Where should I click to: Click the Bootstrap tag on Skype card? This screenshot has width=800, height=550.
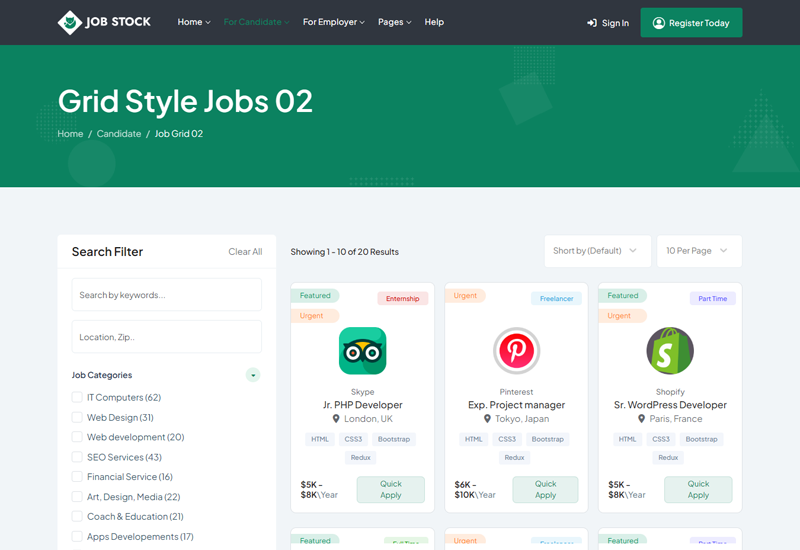[x=394, y=439]
